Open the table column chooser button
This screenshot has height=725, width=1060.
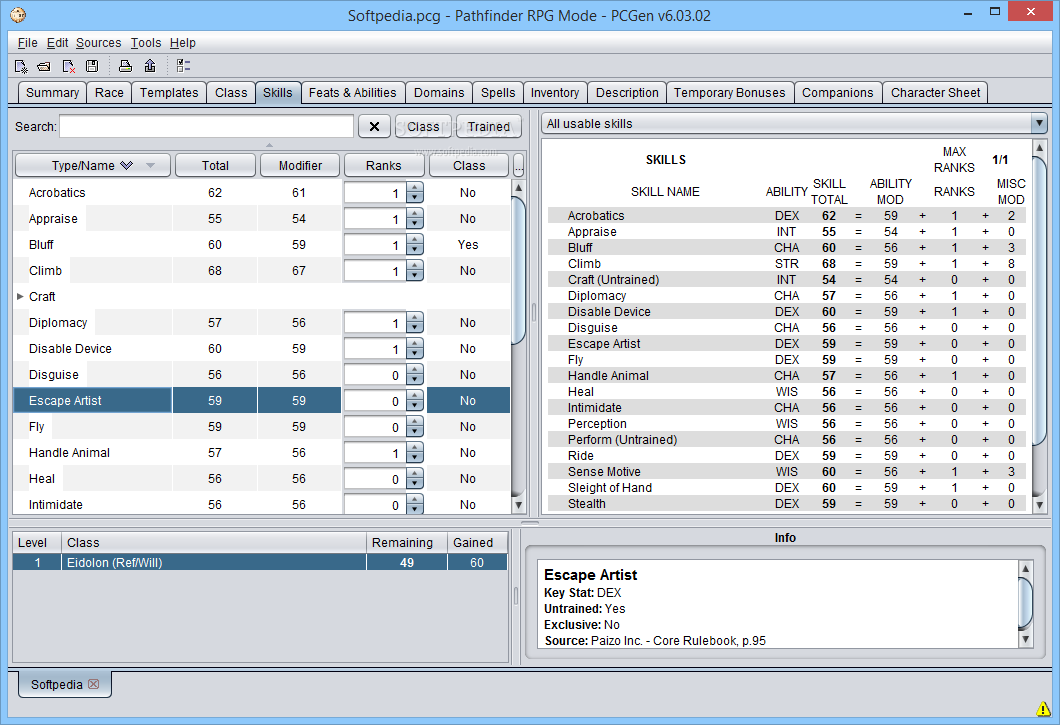pyautogui.click(x=519, y=165)
